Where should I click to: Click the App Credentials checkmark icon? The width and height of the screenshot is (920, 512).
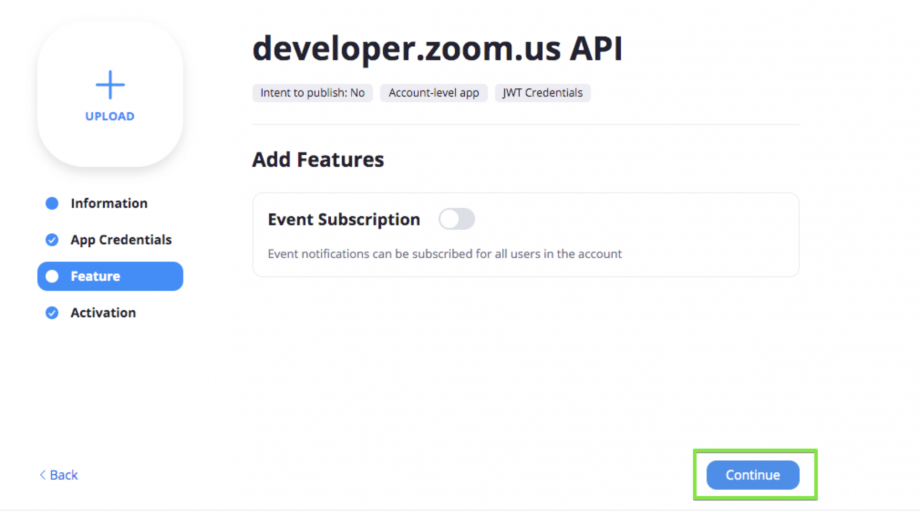[52, 240]
